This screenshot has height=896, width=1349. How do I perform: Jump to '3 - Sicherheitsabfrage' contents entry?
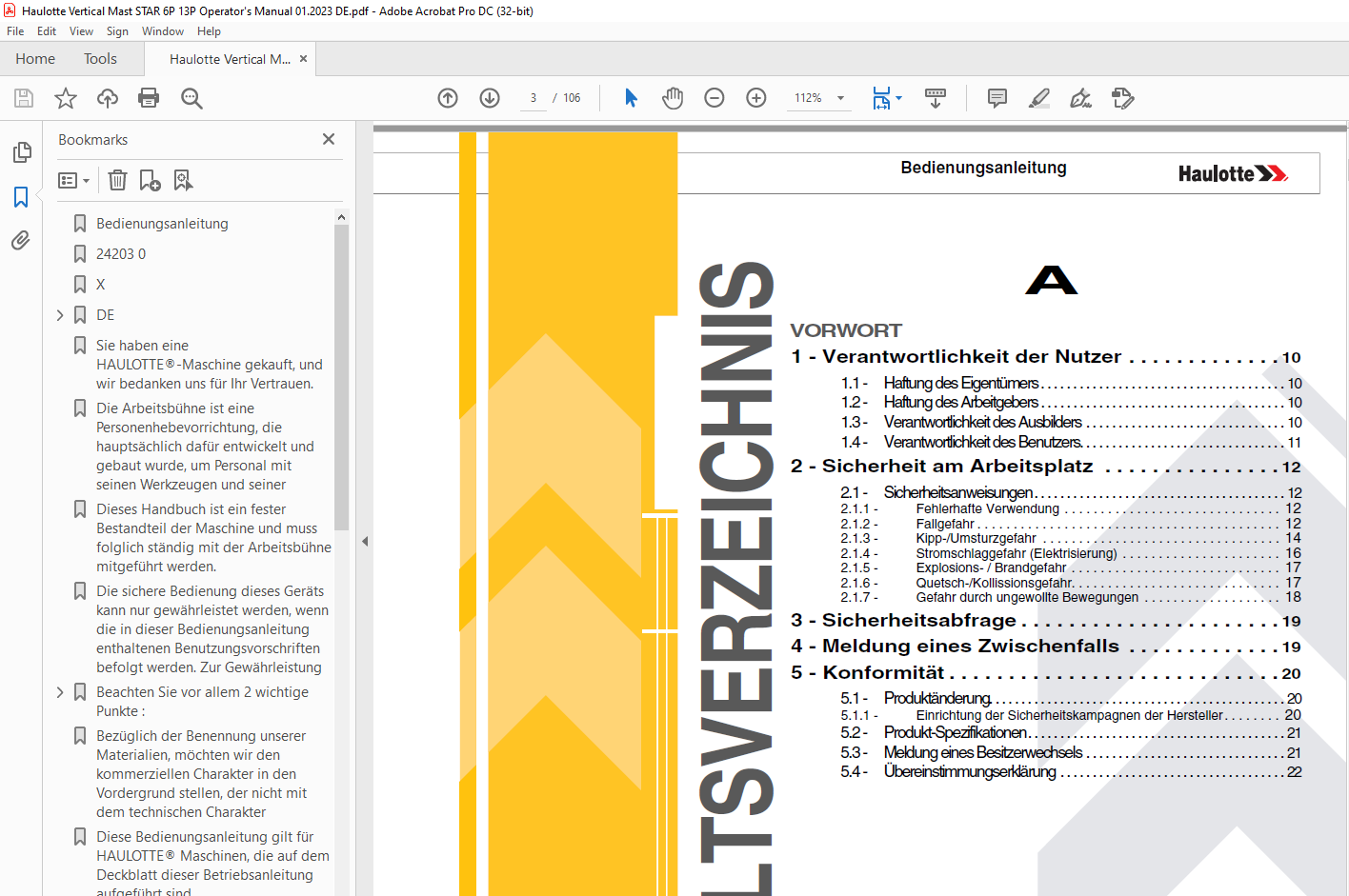1046,621
